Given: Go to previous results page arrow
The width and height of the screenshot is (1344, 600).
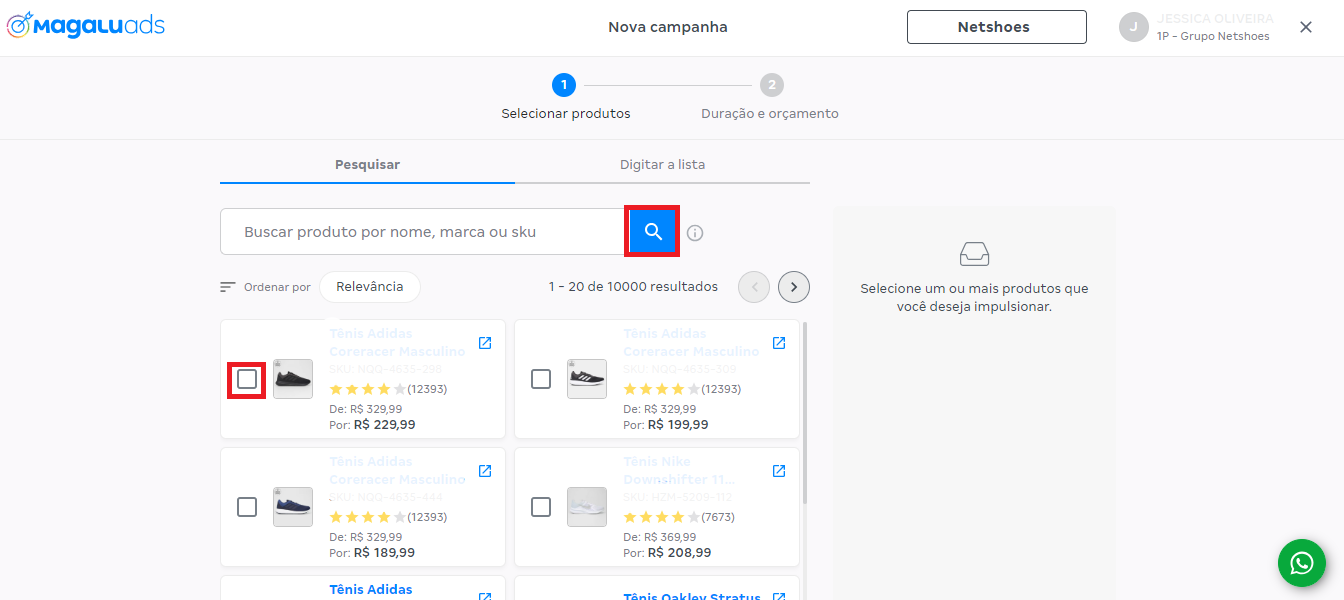Looking at the screenshot, I should 754,287.
